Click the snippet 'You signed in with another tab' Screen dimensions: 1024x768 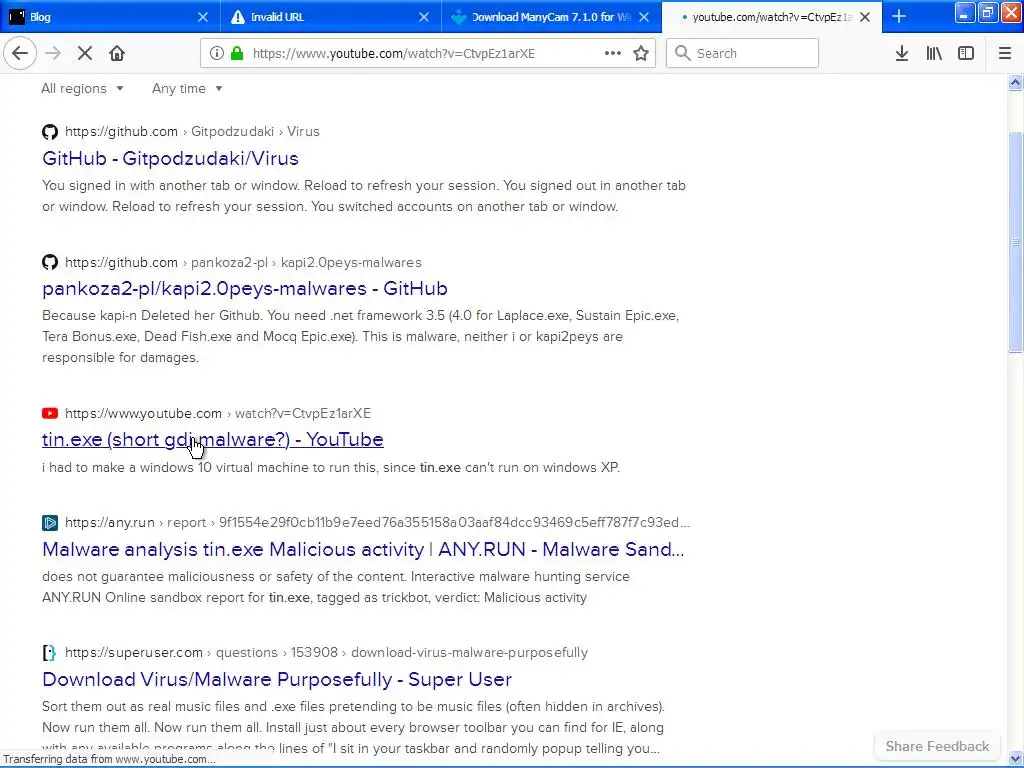[364, 196]
